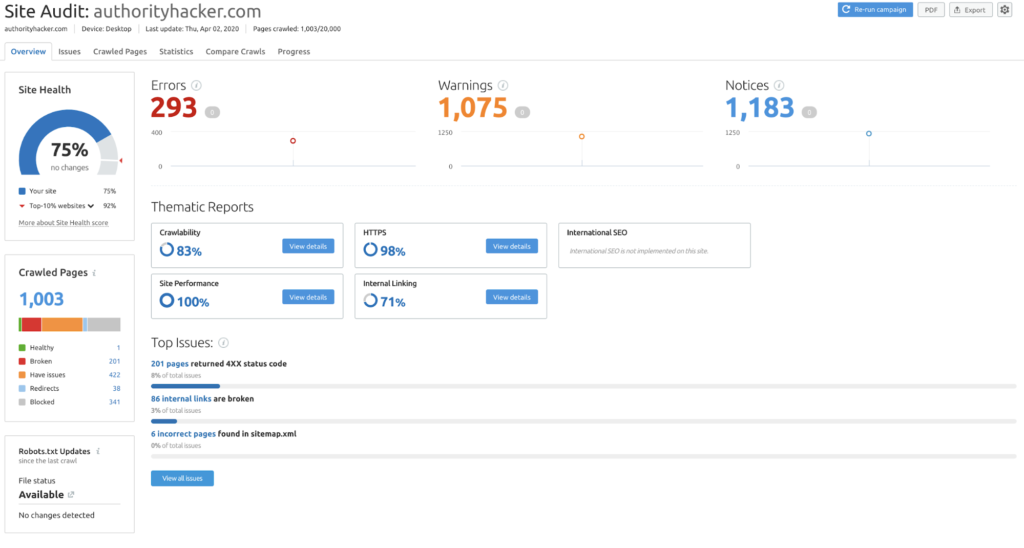
Task: Open the Crawled Pages tab
Action: click(x=120, y=52)
